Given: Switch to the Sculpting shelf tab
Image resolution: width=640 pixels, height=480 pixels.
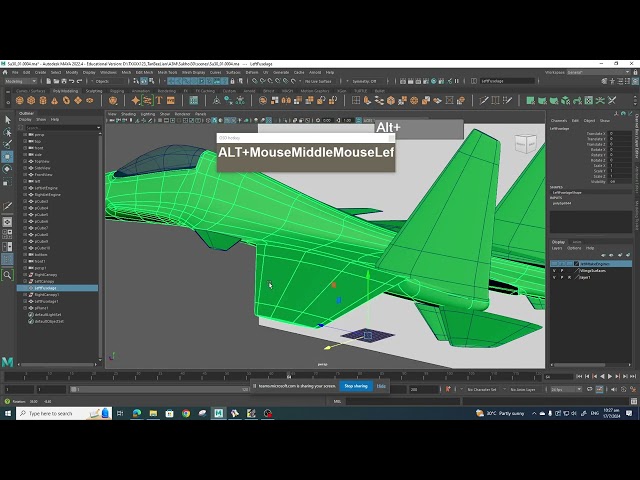Looking at the screenshot, I should pos(94,91).
